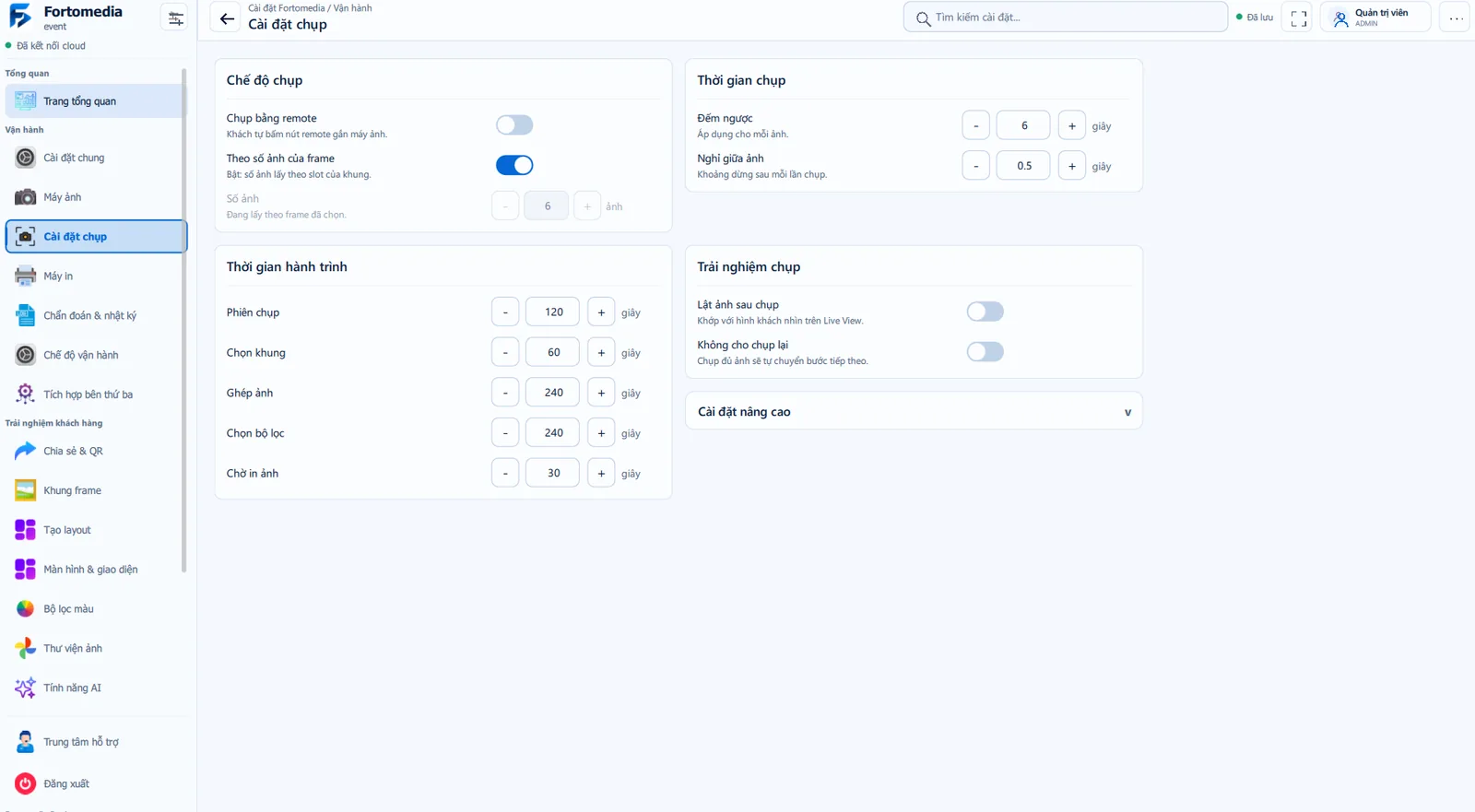Open Tính năng AI

pyautogui.click(x=96, y=688)
